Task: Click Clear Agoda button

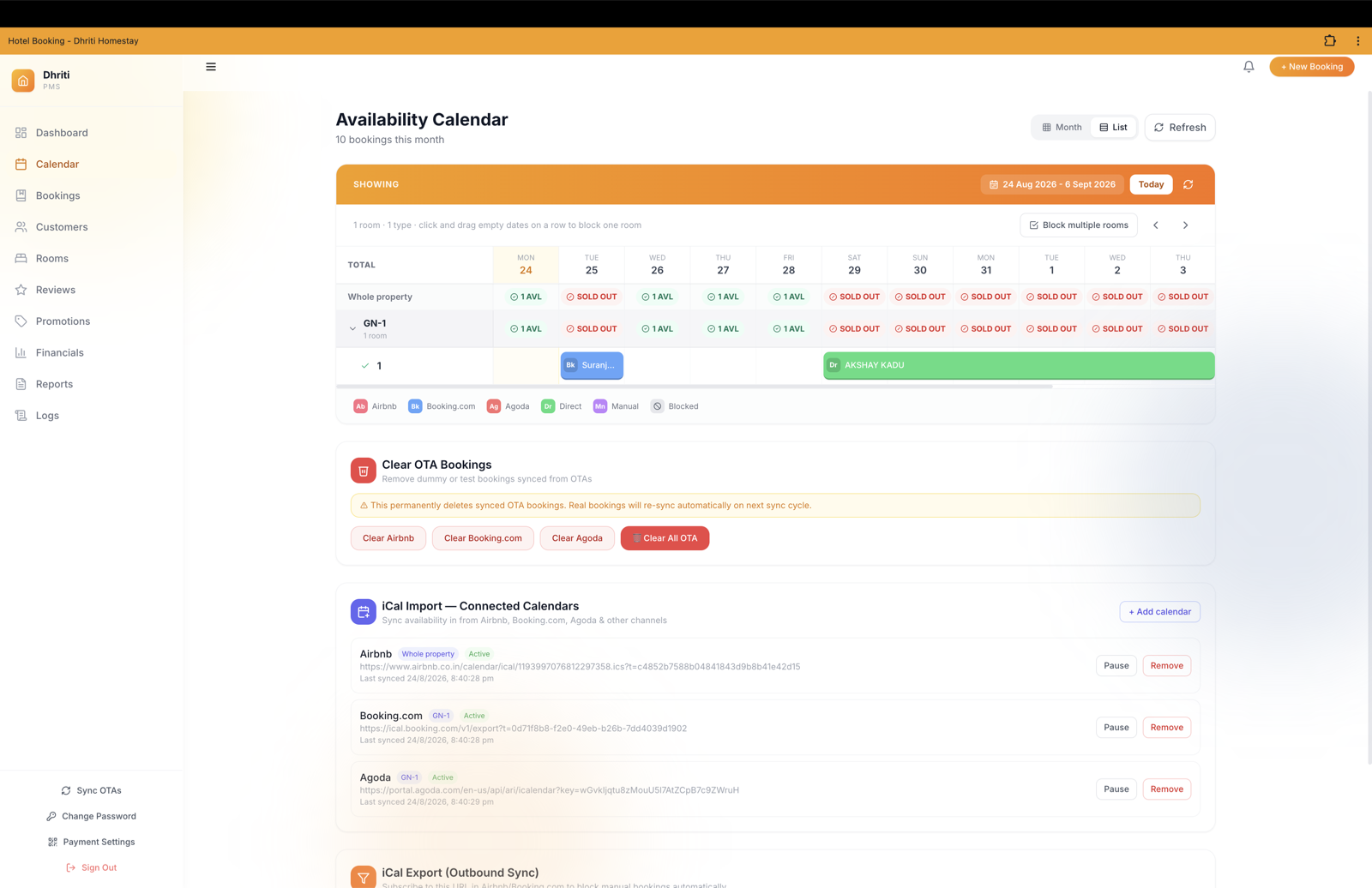Action: (577, 538)
